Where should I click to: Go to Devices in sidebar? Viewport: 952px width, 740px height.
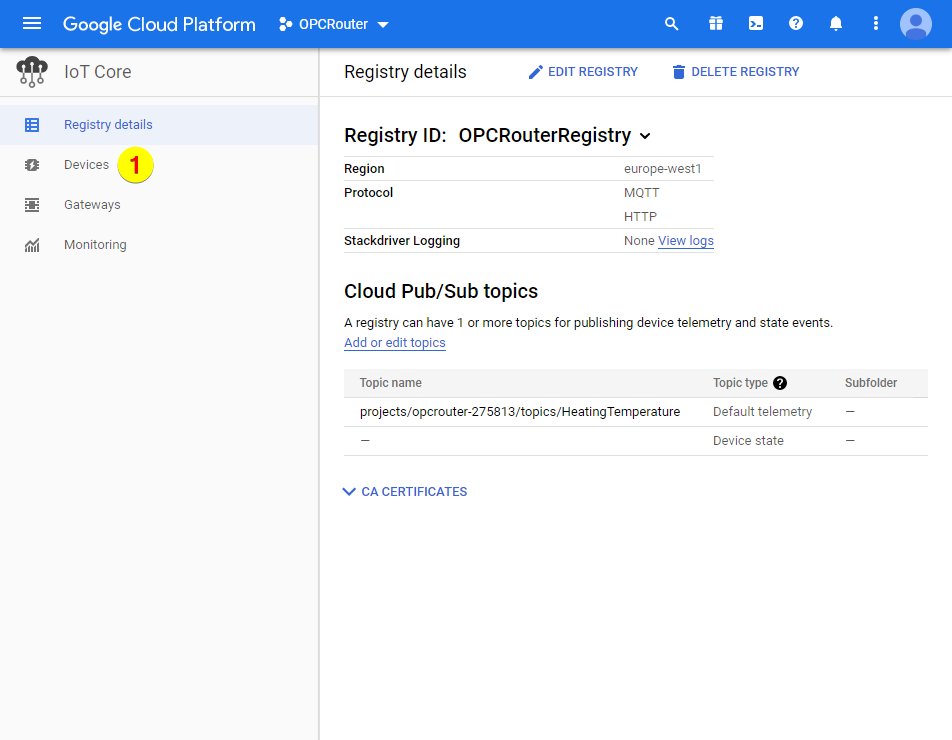pyautogui.click(x=86, y=165)
